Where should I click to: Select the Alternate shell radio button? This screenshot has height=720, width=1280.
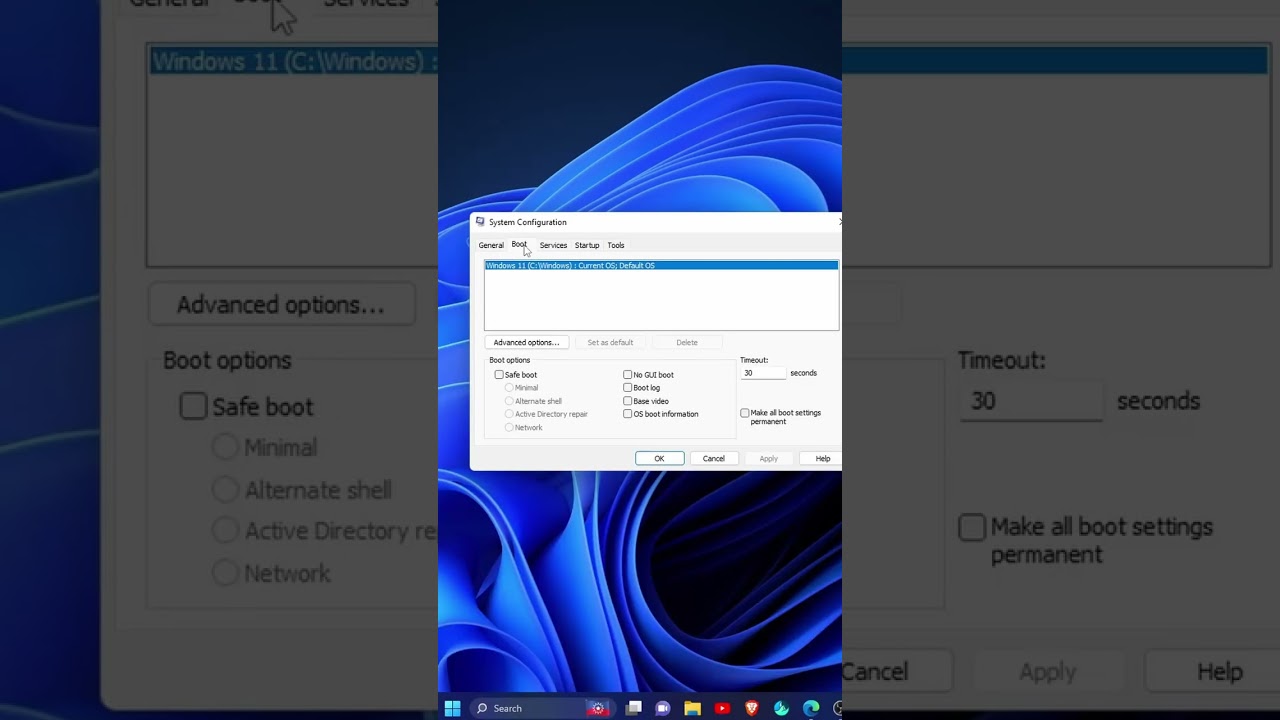point(509,401)
